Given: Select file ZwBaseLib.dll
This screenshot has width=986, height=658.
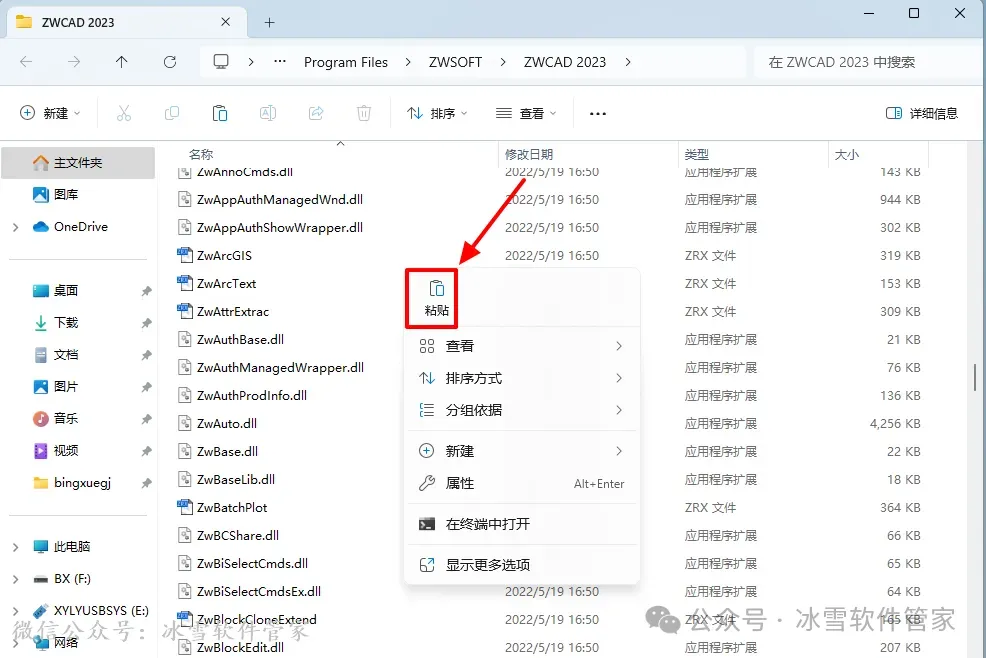Looking at the screenshot, I should coord(236,480).
